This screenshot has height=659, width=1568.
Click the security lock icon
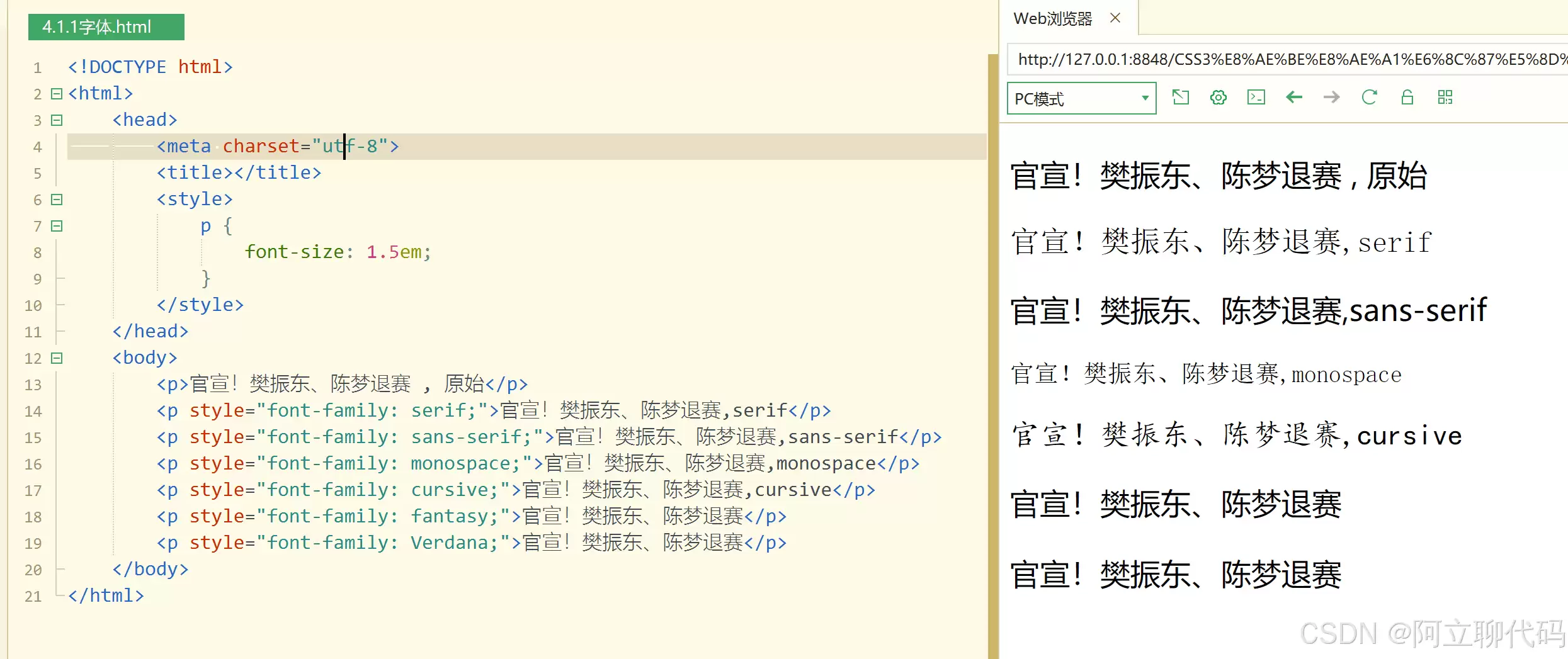[x=1407, y=98]
